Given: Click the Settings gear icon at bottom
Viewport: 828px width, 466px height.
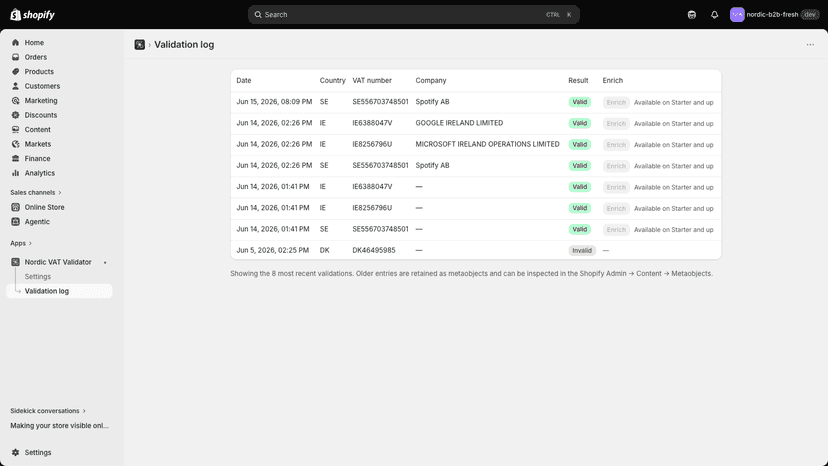Looking at the screenshot, I should 15,452.
